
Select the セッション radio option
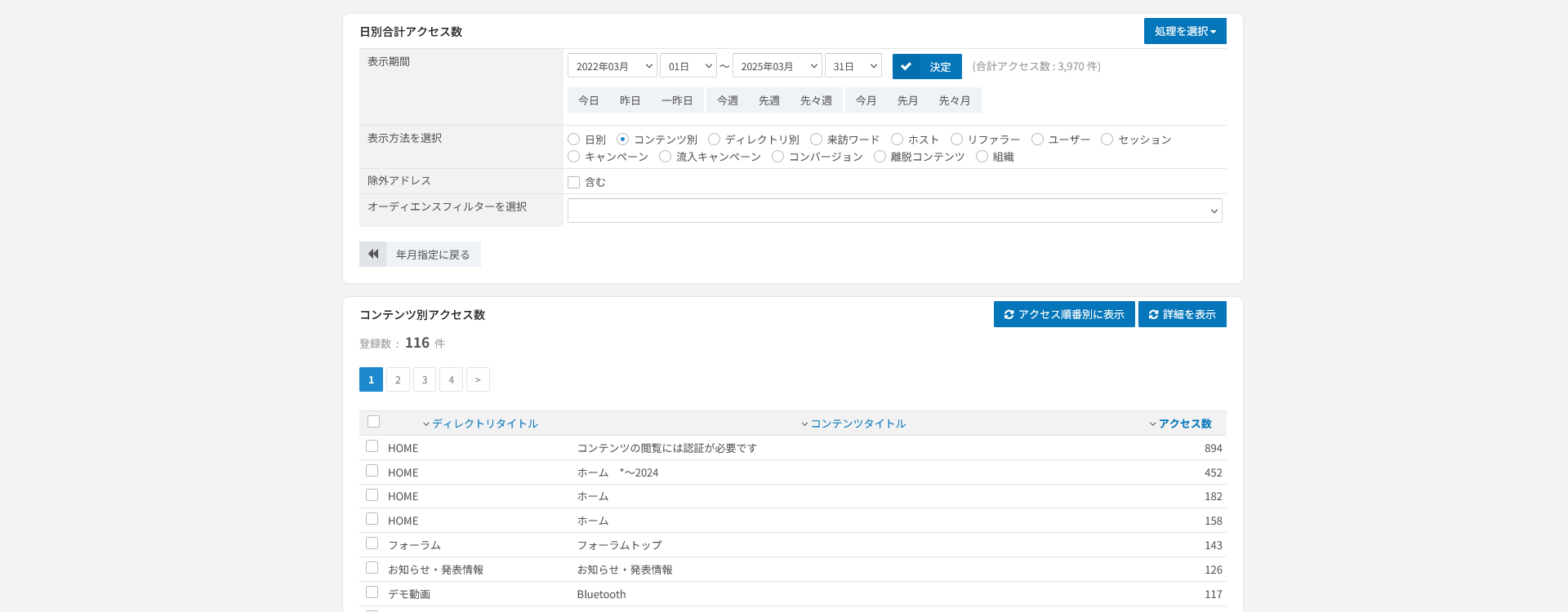tap(1107, 140)
